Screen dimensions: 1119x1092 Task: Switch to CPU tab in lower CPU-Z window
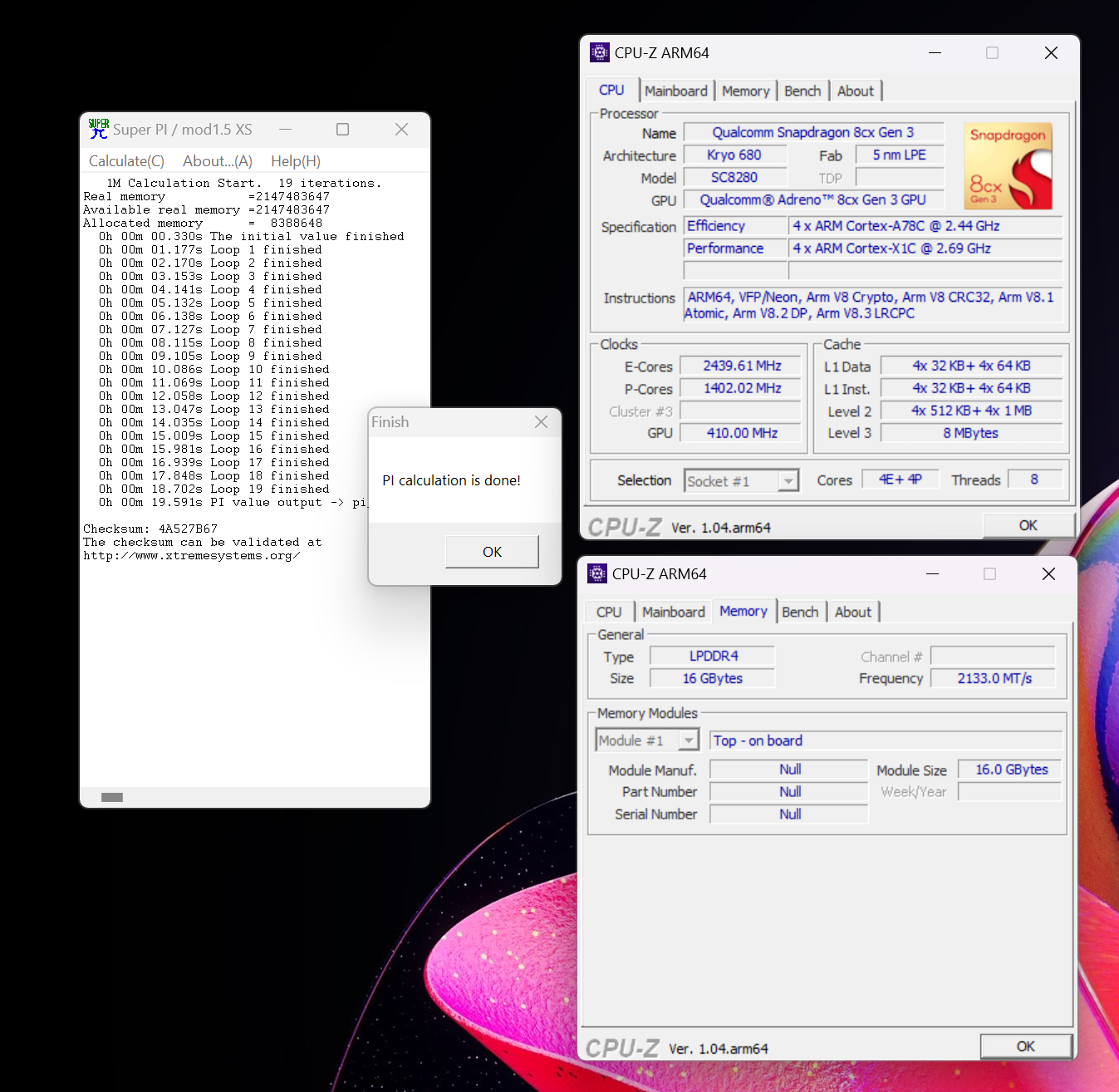[x=609, y=612]
